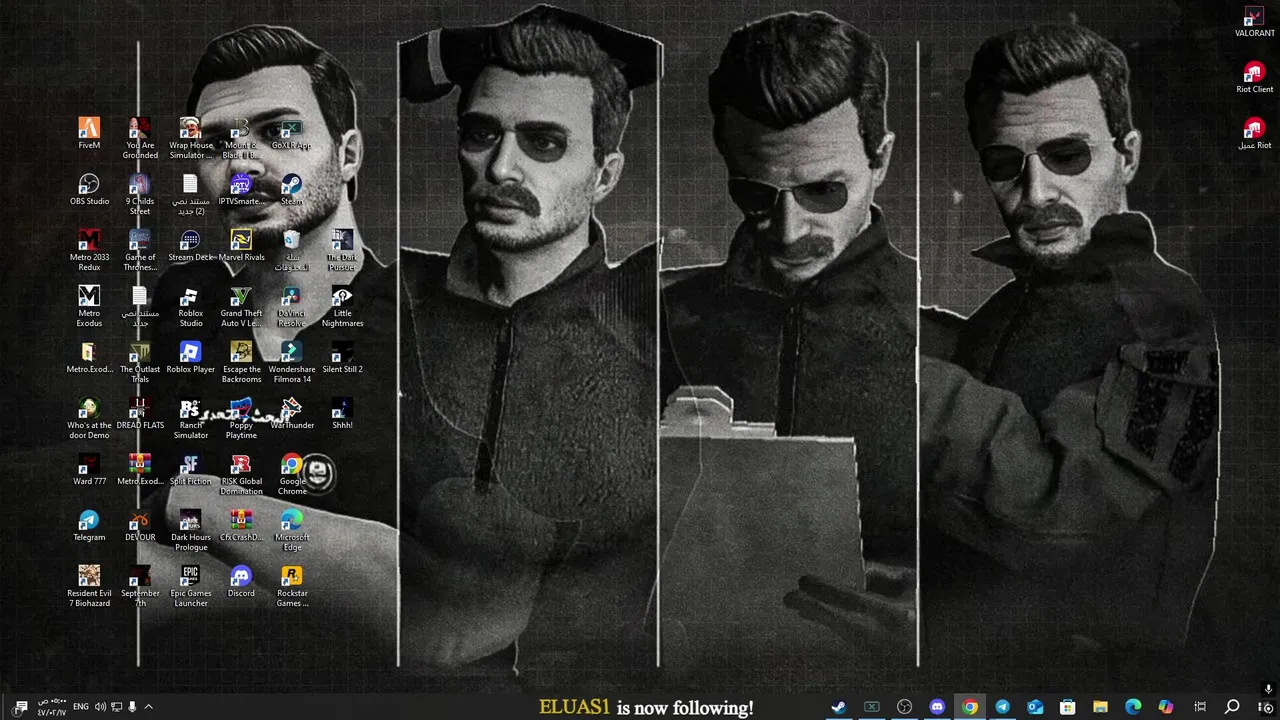Open the volume speaker tray icon
Image resolution: width=1280 pixels, height=720 pixels.
point(100,707)
